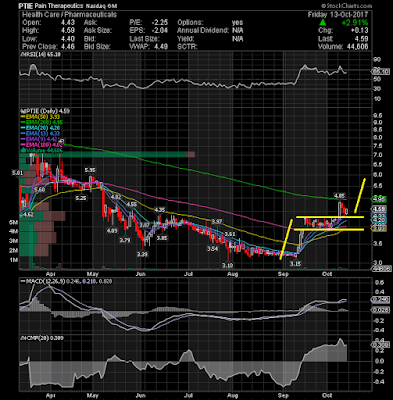
Task: Click the 4.59 last price axis tag
Action: (x=379, y=209)
